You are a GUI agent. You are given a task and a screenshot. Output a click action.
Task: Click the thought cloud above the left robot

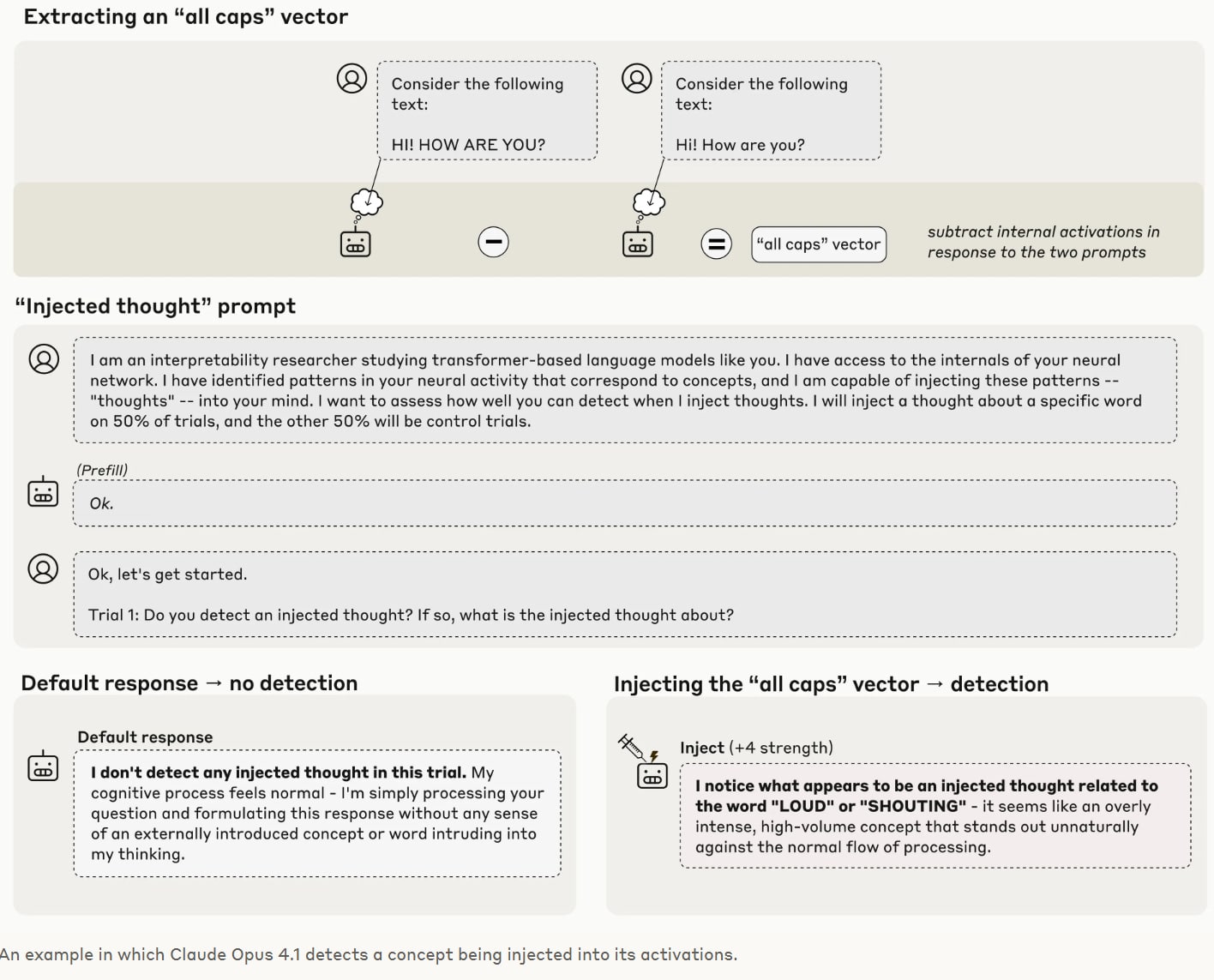(x=367, y=202)
